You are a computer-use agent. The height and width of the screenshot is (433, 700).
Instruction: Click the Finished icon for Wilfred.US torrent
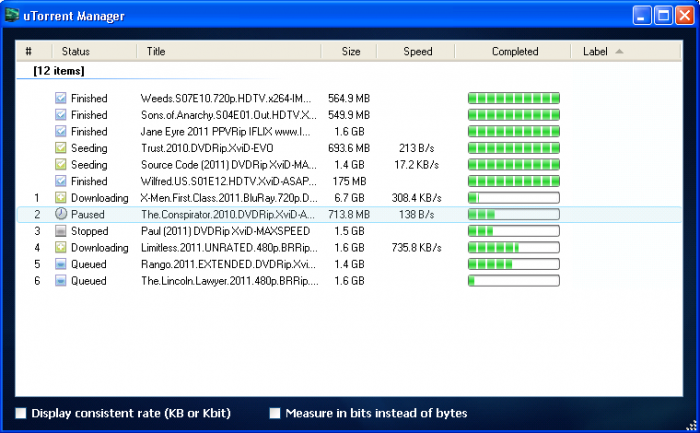pyautogui.click(x=61, y=181)
